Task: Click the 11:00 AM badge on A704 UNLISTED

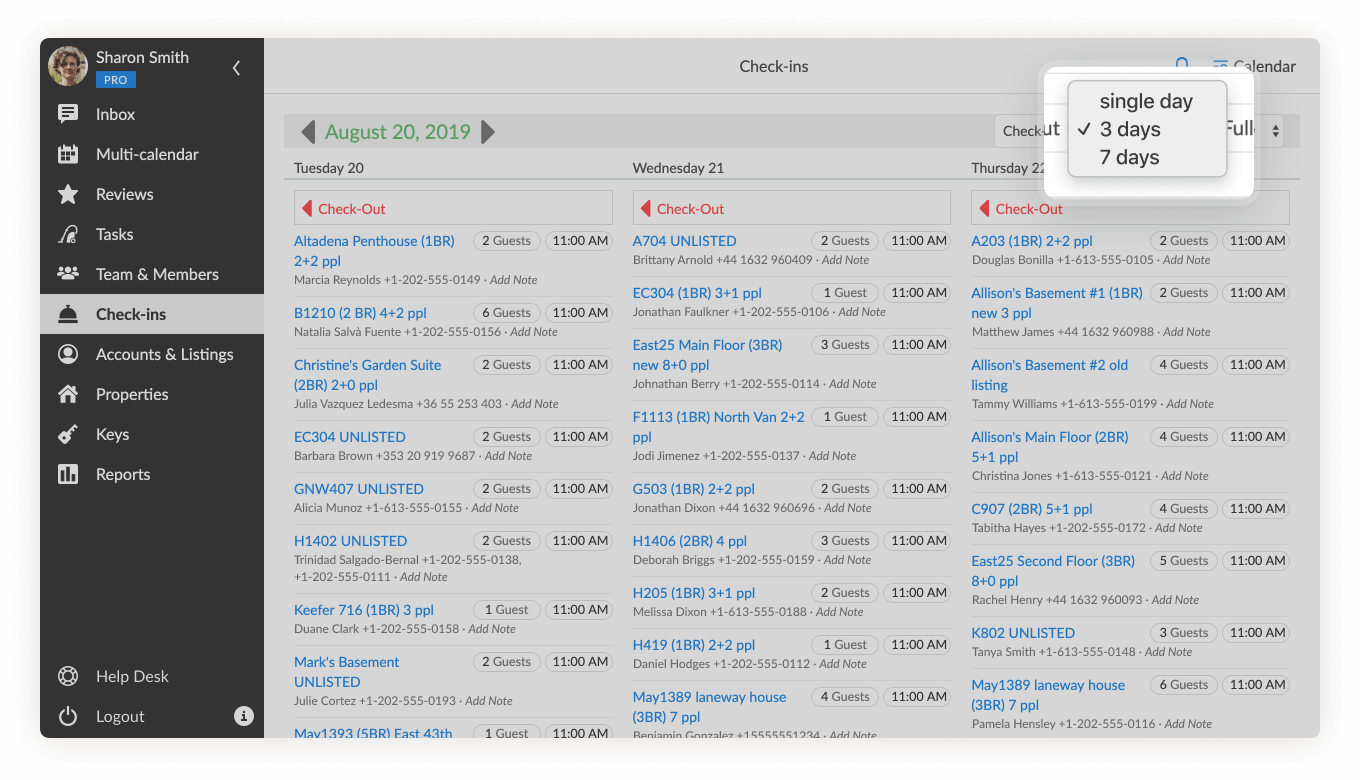Action: tap(918, 241)
